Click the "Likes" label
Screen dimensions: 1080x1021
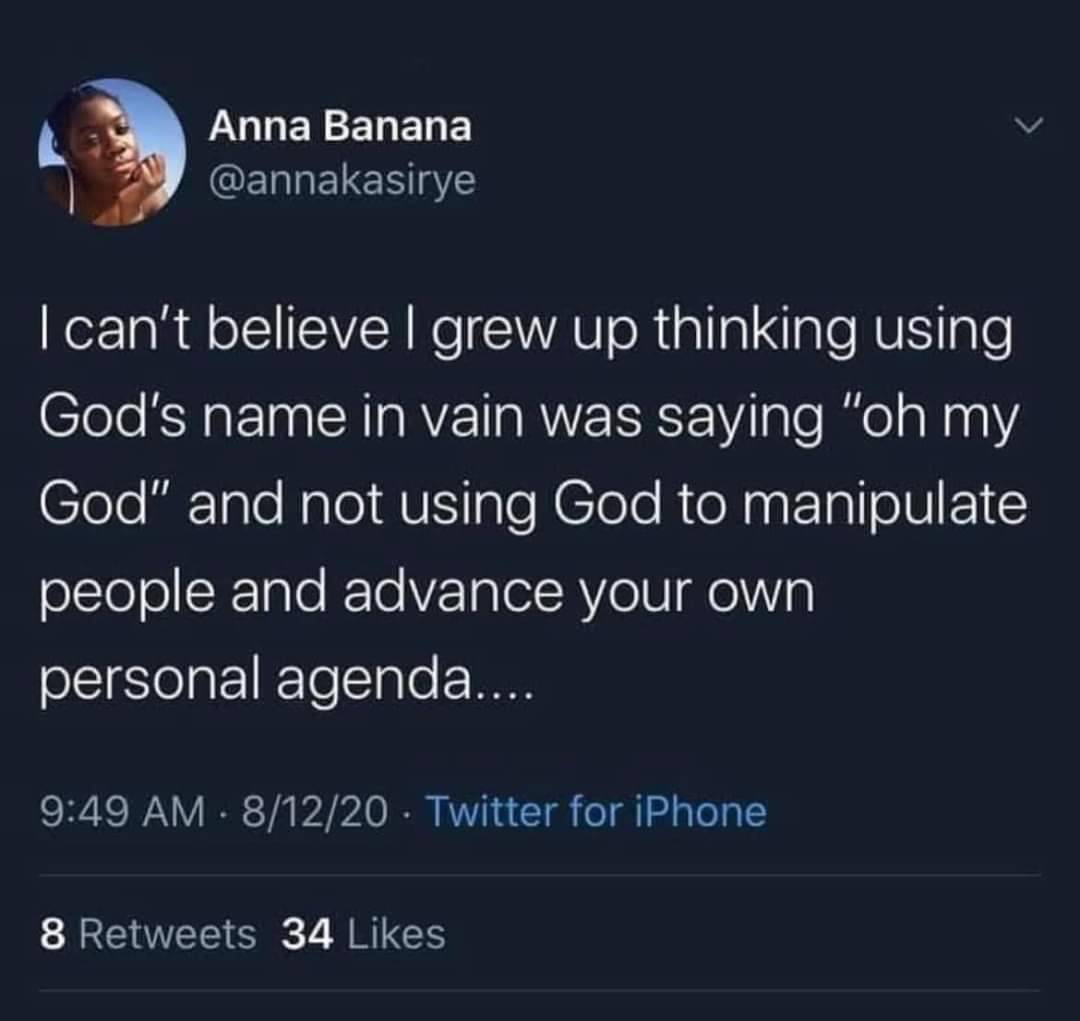(x=396, y=934)
